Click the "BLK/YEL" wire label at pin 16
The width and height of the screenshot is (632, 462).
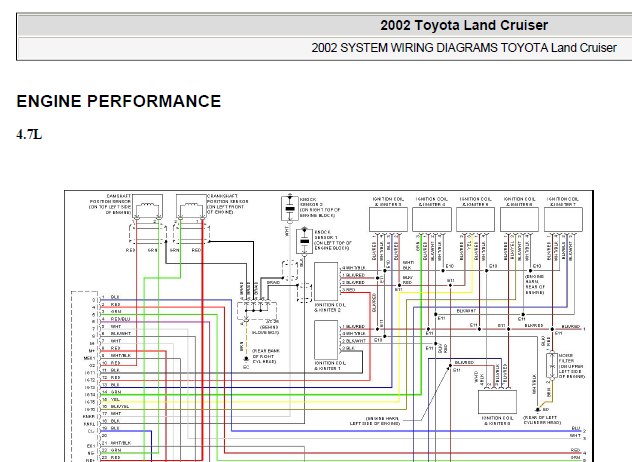pos(120,406)
